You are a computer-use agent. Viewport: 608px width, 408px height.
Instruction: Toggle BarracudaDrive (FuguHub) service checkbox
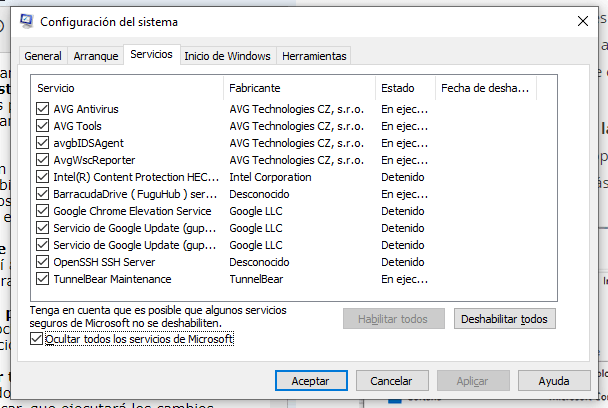[42, 194]
